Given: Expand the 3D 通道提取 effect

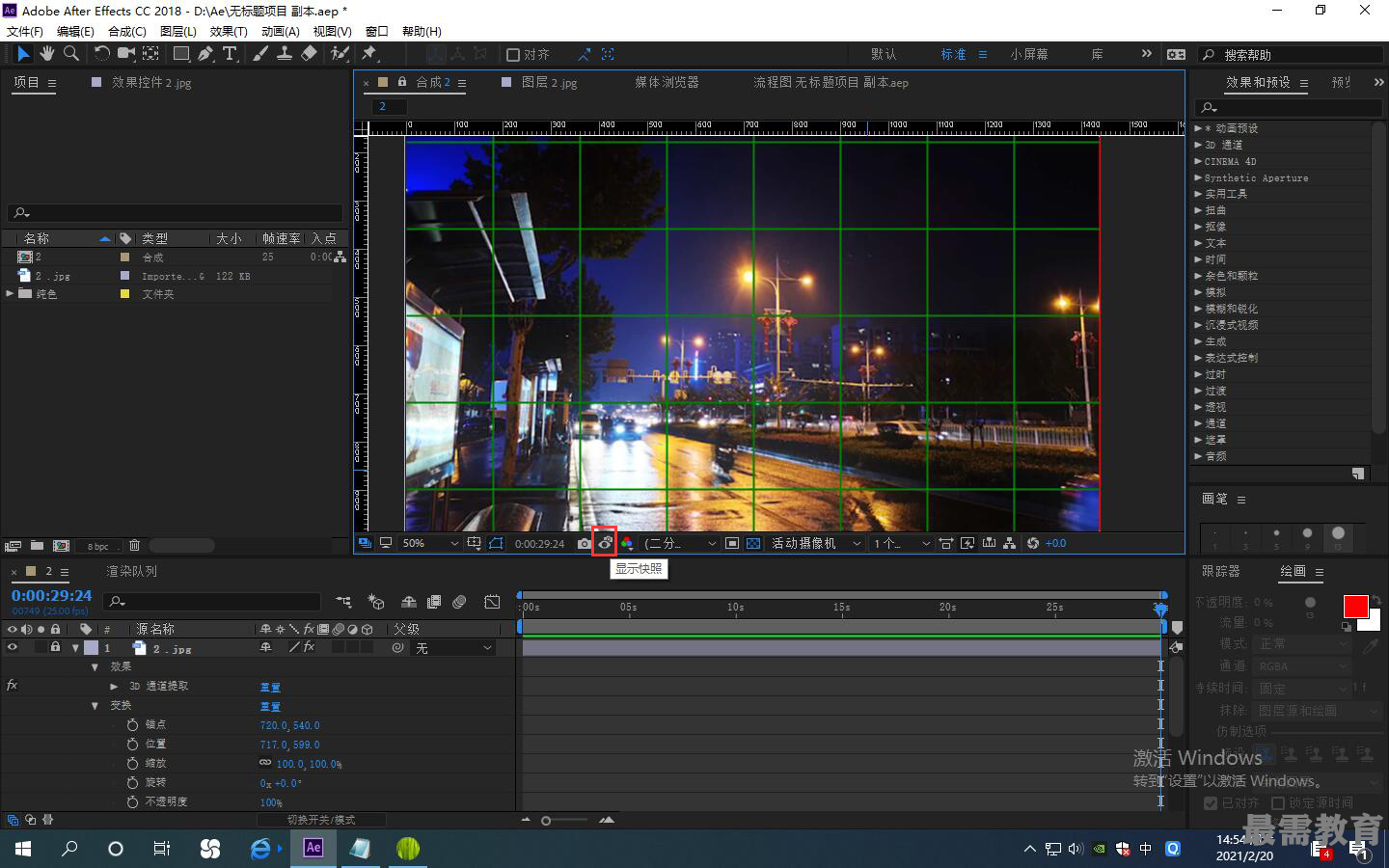Looking at the screenshot, I should [x=114, y=687].
